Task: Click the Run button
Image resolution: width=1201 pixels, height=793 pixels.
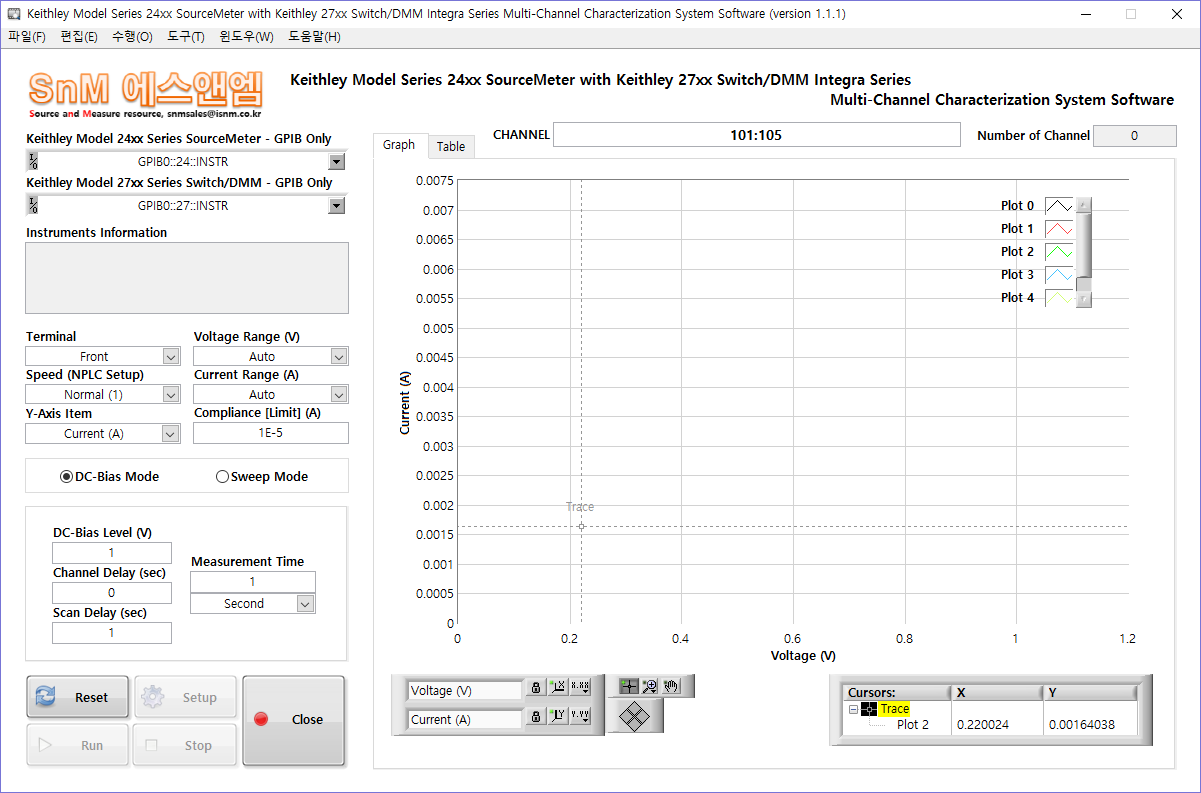Action: click(78, 745)
